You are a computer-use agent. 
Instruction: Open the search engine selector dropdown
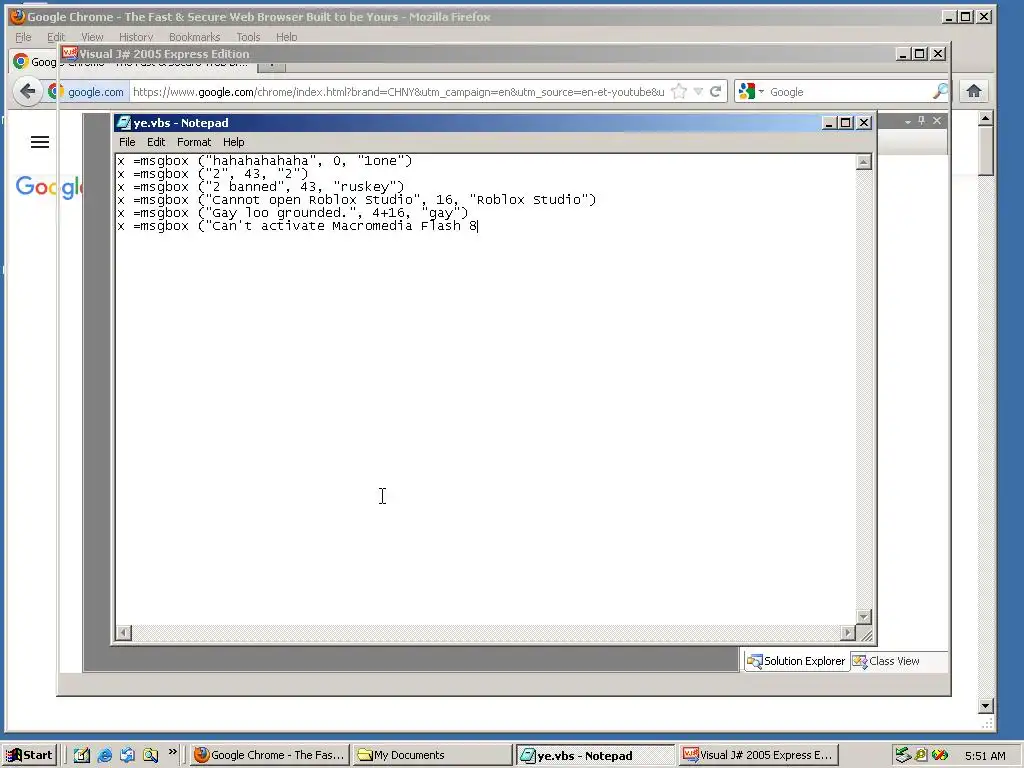click(x=751, y=91)
